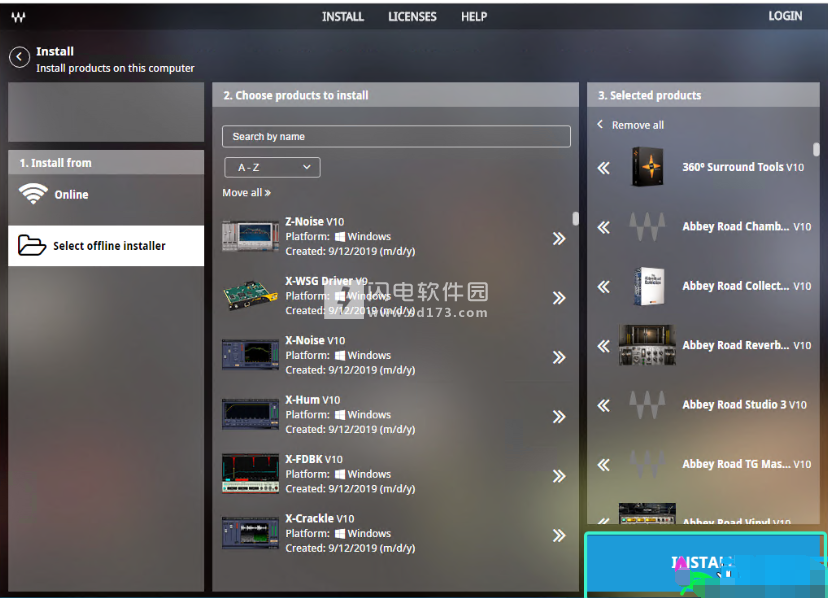Click Move all link
This screenshot has height=598, width=828.
click(247, 193)
